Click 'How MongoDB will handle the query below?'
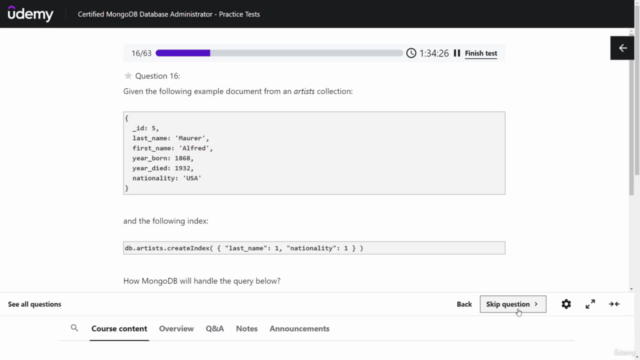This screenshot has height=360, width=640. pyautogui.click(x=202, y=281)
